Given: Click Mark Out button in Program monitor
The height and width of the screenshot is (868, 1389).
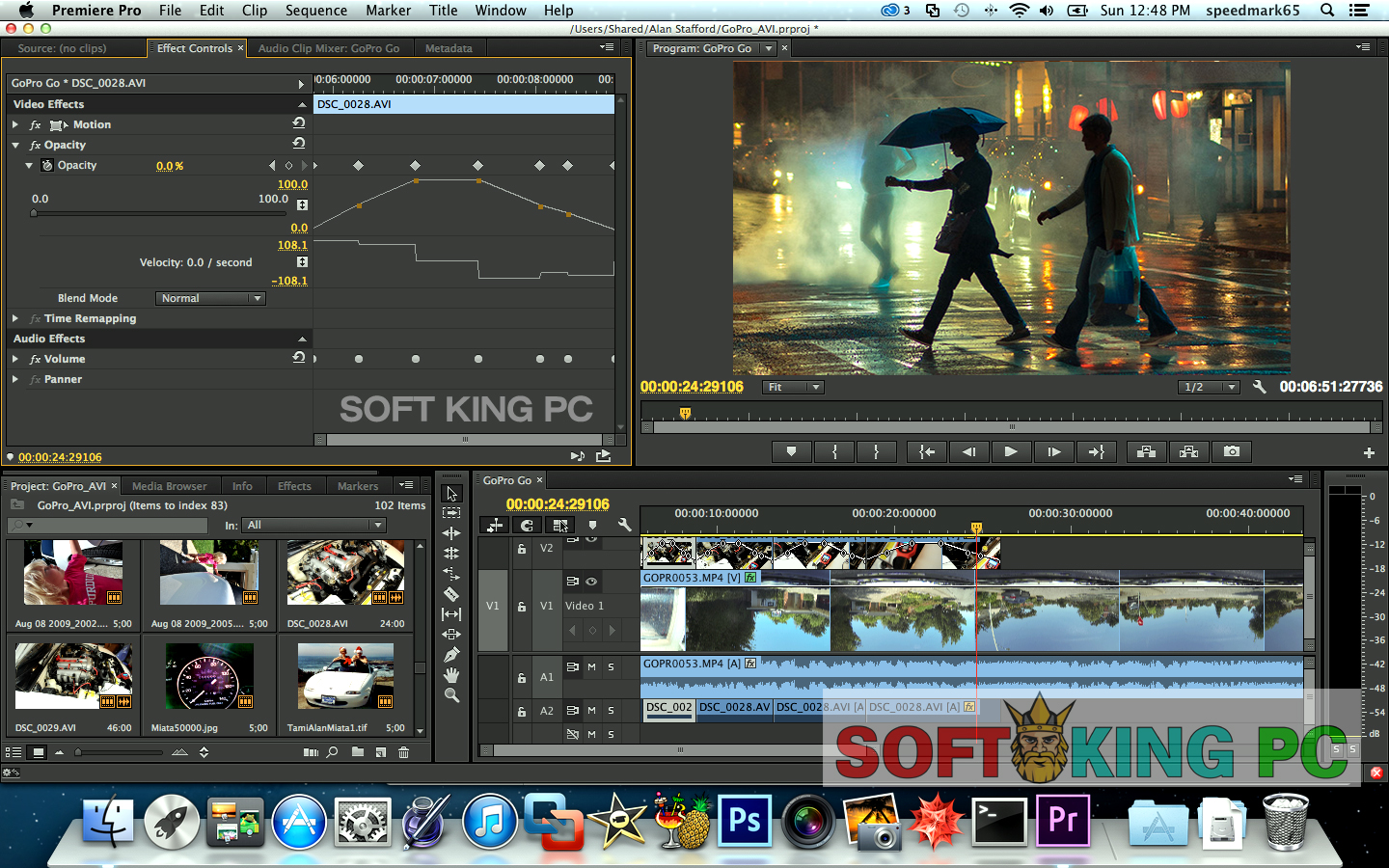Looking at the screenshot, I should 876,451.
